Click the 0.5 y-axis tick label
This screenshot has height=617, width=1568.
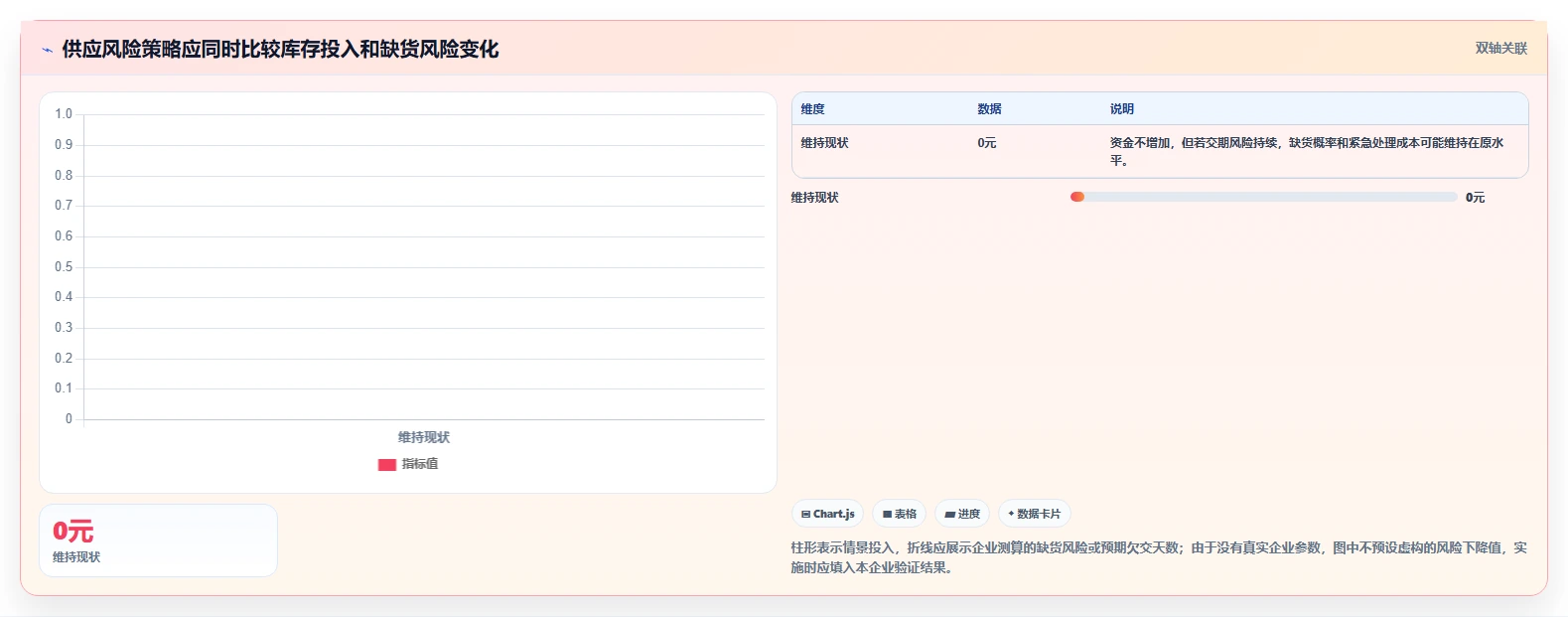[64, 266]
